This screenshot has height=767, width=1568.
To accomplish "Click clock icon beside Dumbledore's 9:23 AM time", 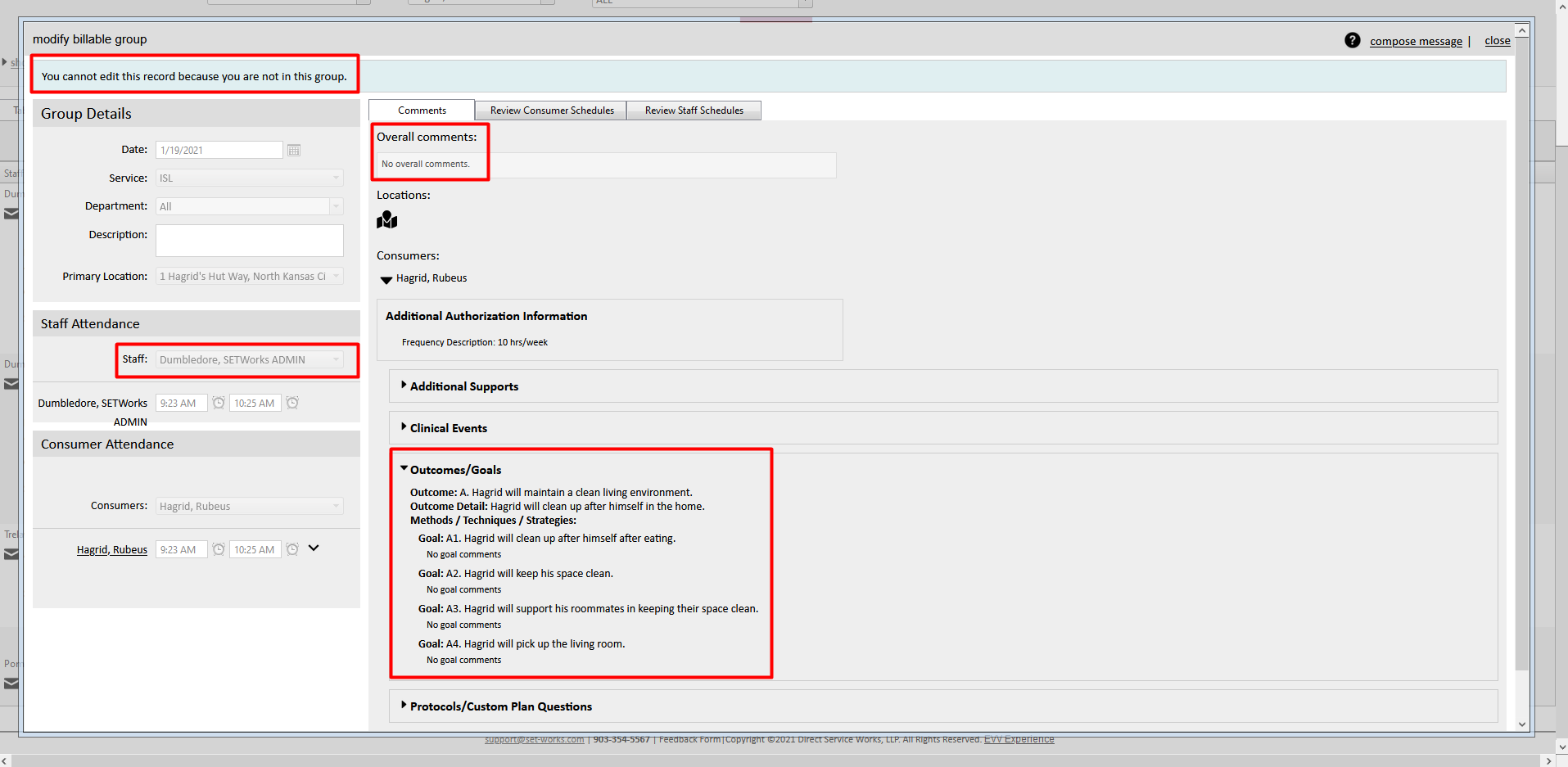I will pos(219,403).
